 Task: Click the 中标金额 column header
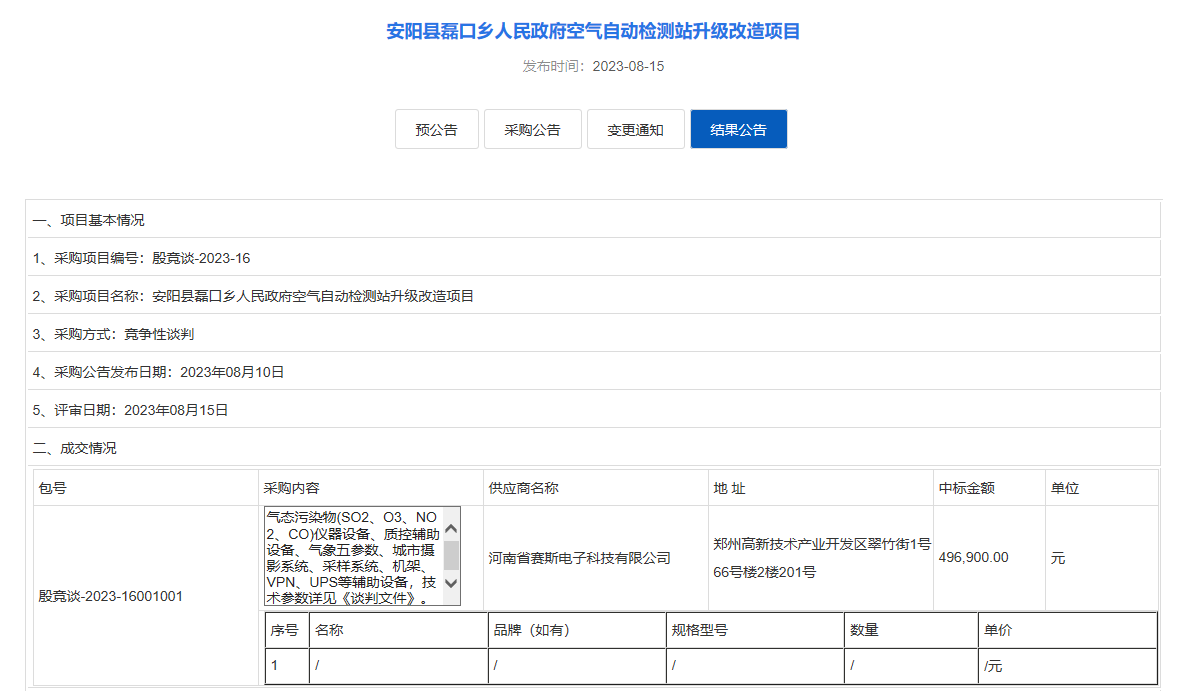click(x=990, y=488)
